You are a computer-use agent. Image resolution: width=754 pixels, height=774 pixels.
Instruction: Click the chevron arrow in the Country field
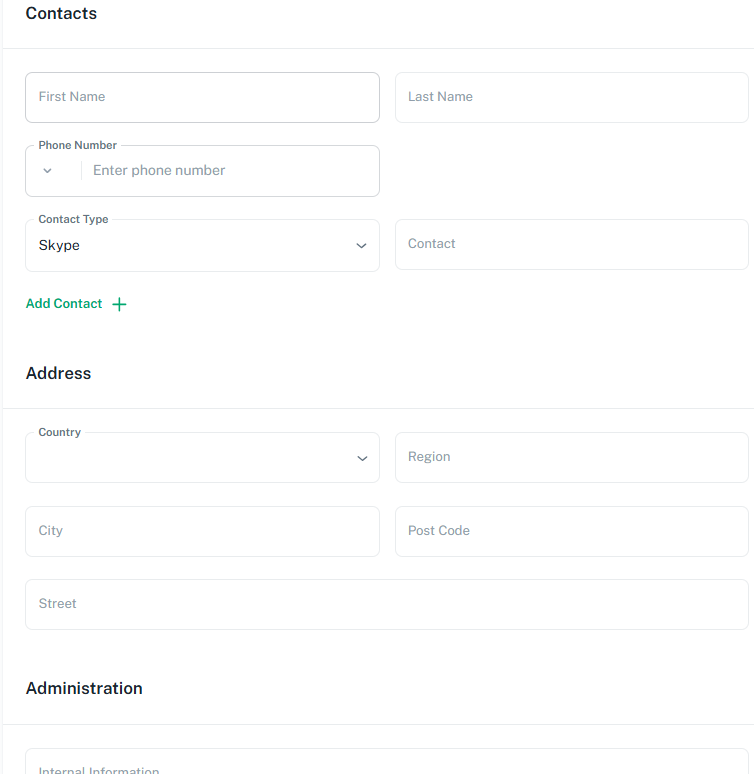(361, 458)
